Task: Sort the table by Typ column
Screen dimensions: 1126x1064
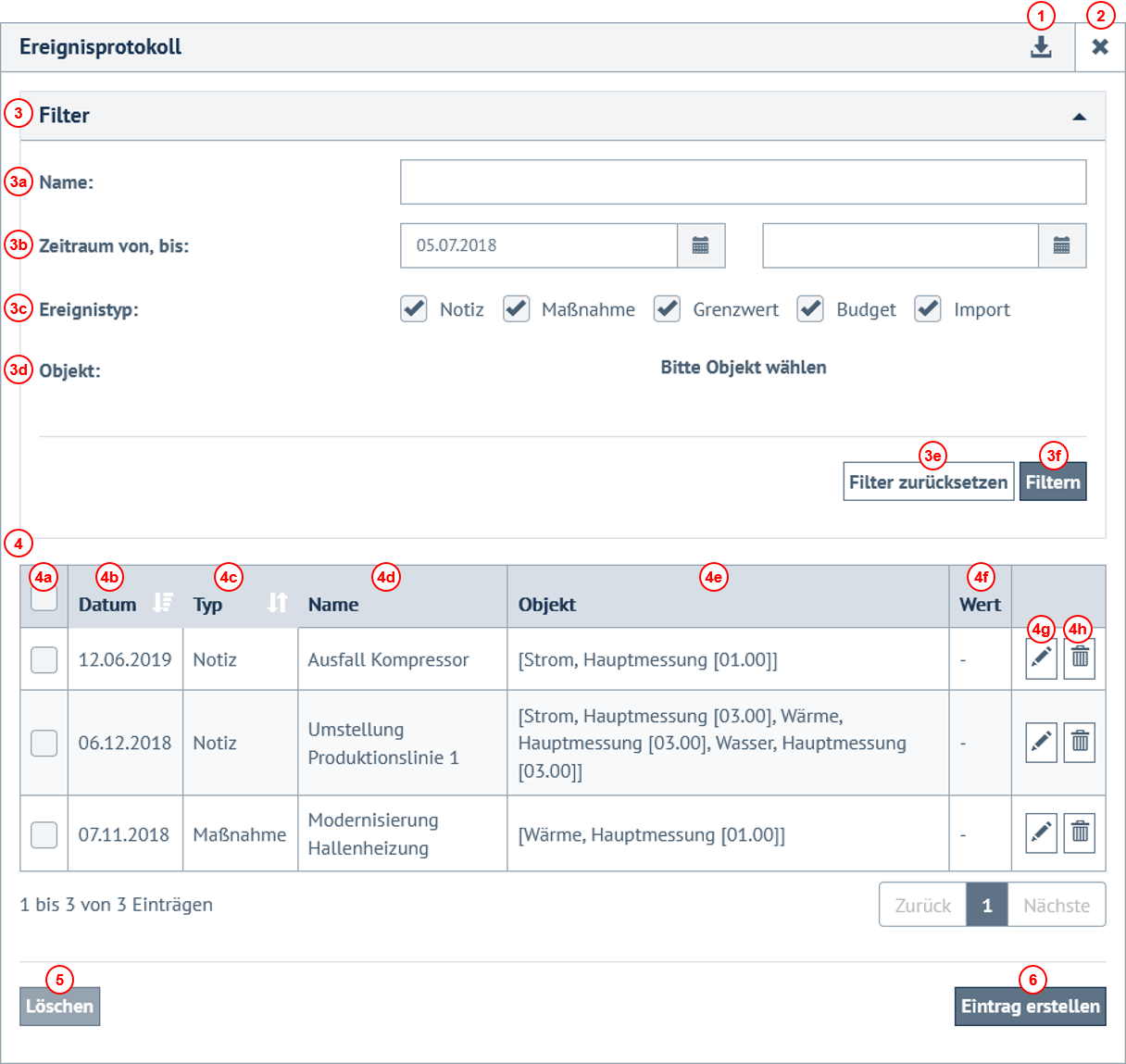Action: (277, 604)
